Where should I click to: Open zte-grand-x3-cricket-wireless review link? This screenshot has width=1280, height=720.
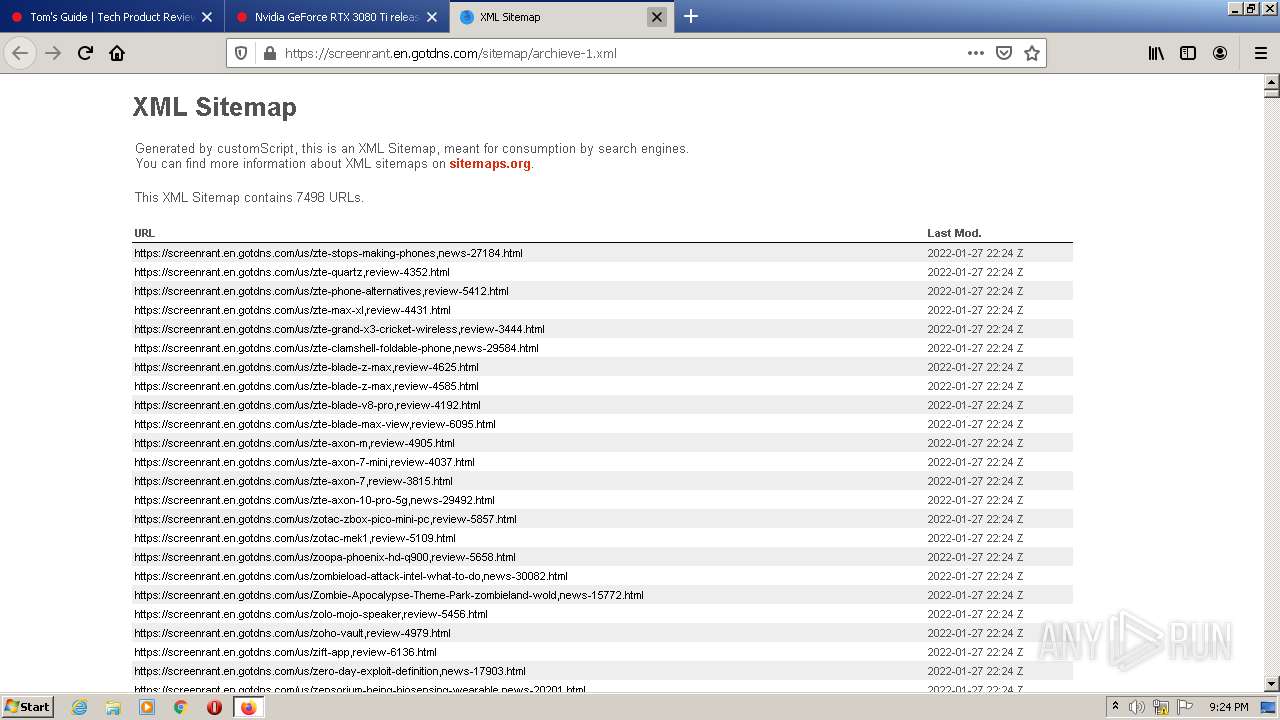[339, 329]
